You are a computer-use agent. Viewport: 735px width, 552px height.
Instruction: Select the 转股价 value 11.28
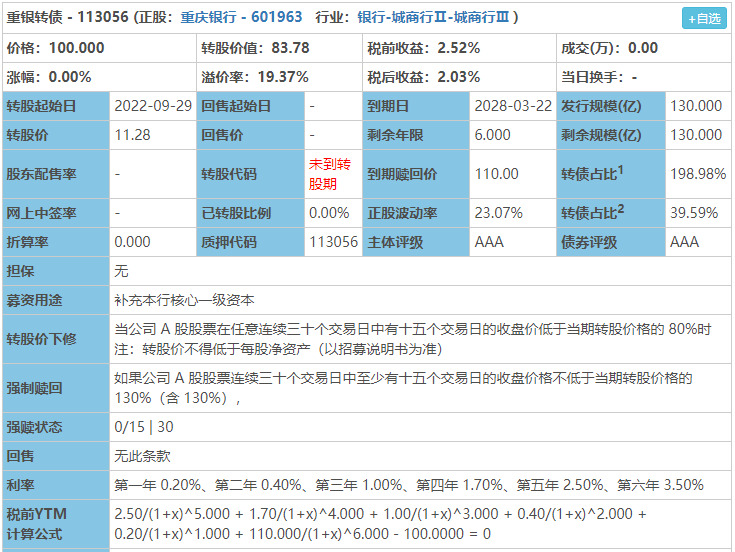point(132,135)
